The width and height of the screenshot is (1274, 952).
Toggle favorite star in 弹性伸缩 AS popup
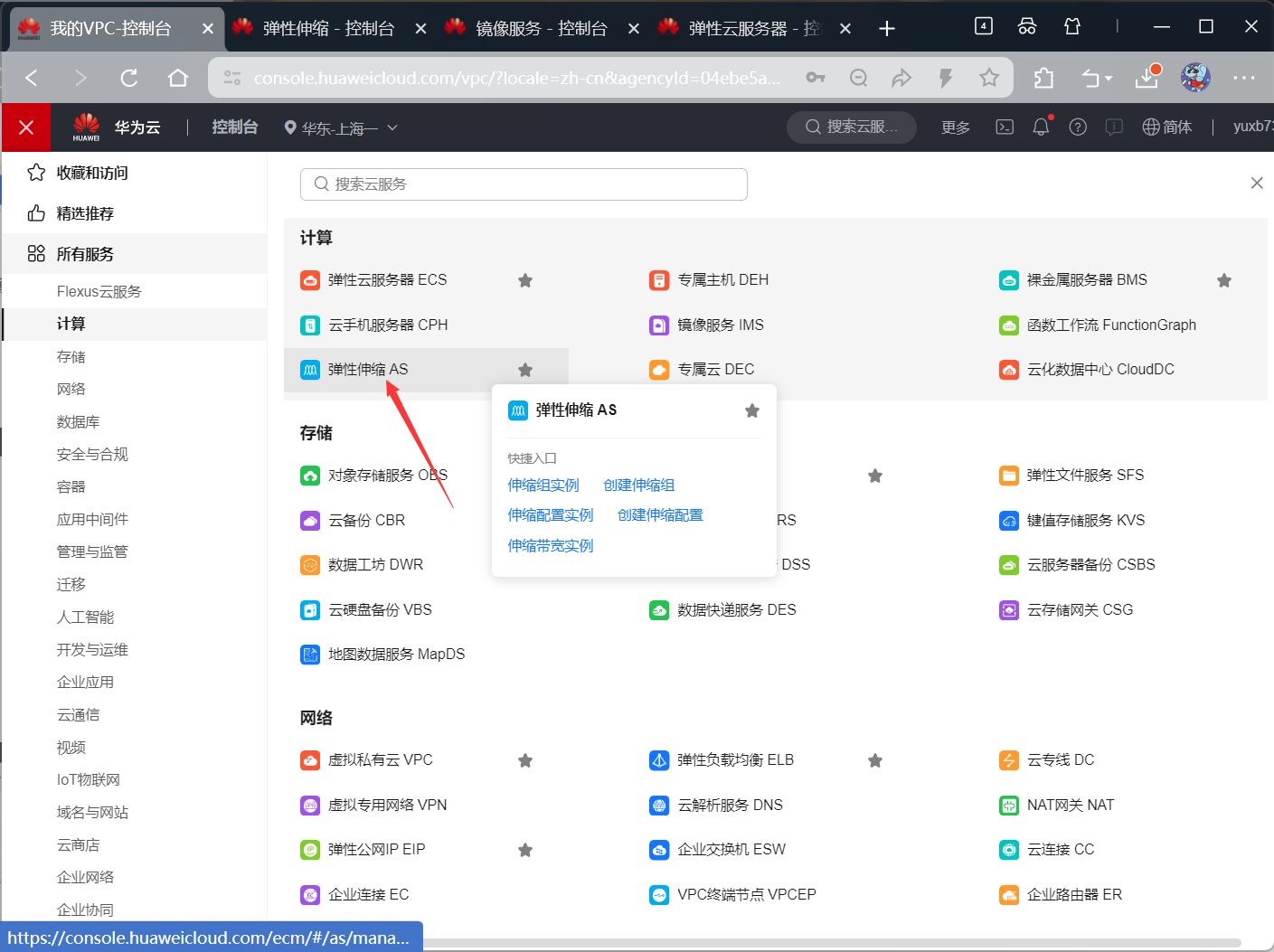752,410
